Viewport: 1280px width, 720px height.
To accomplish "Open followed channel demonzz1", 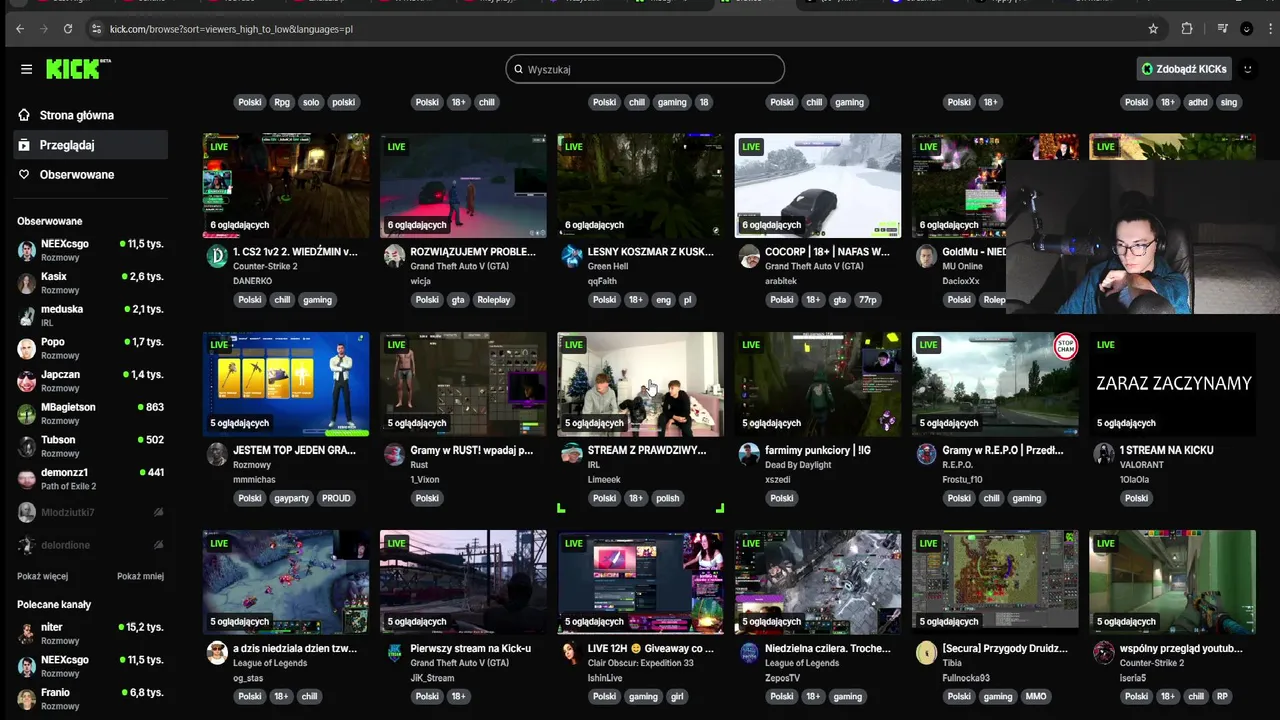I will 90,479.
